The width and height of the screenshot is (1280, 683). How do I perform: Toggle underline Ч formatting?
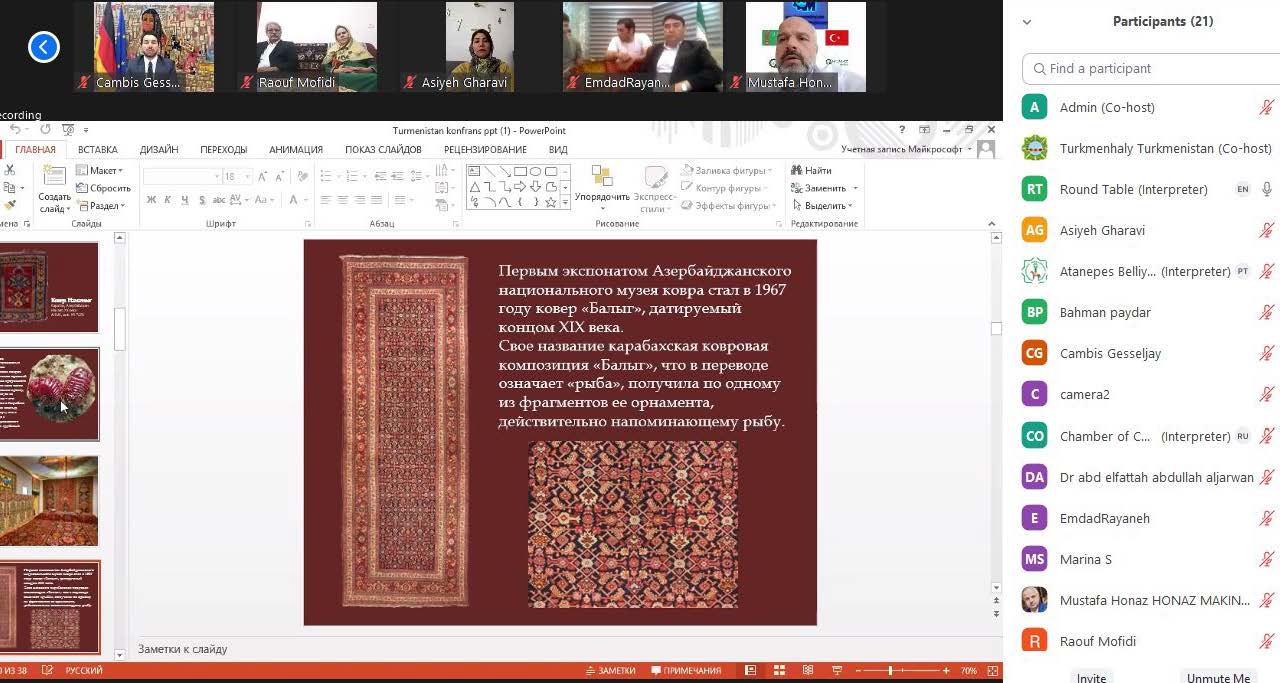[185, 200]
